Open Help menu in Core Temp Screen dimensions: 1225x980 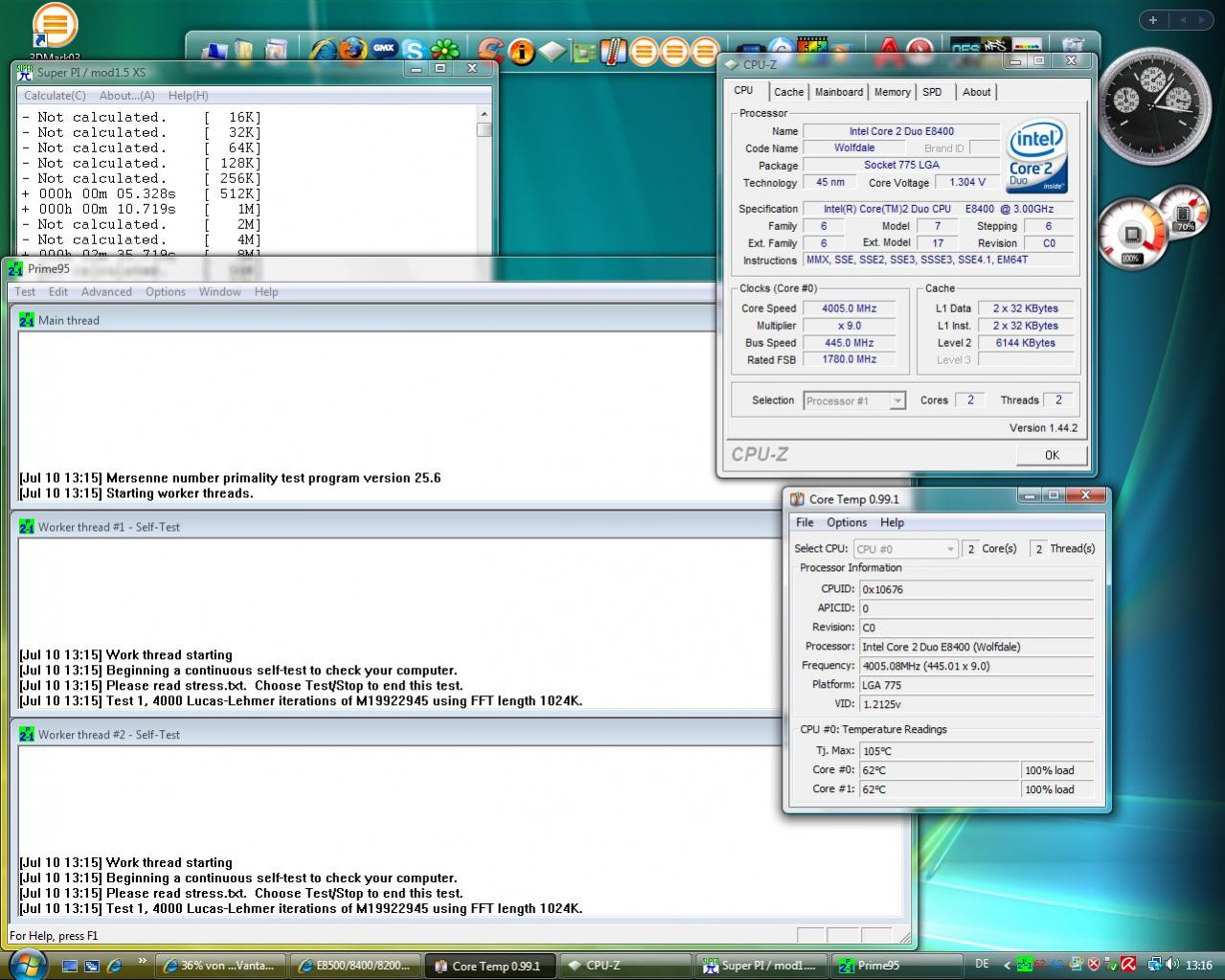892,522
